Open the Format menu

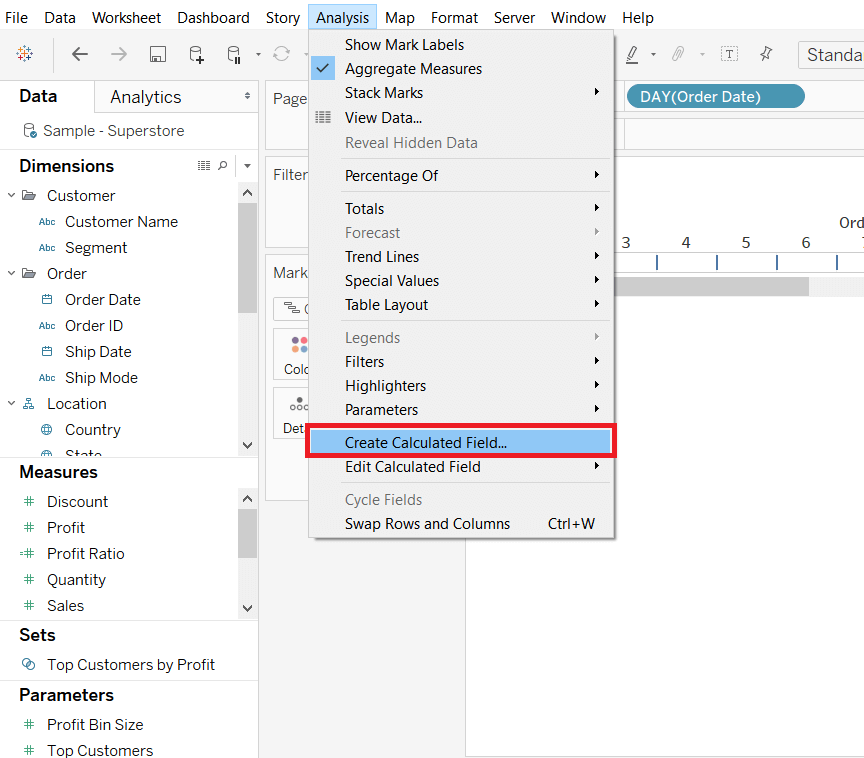[454, 18]
